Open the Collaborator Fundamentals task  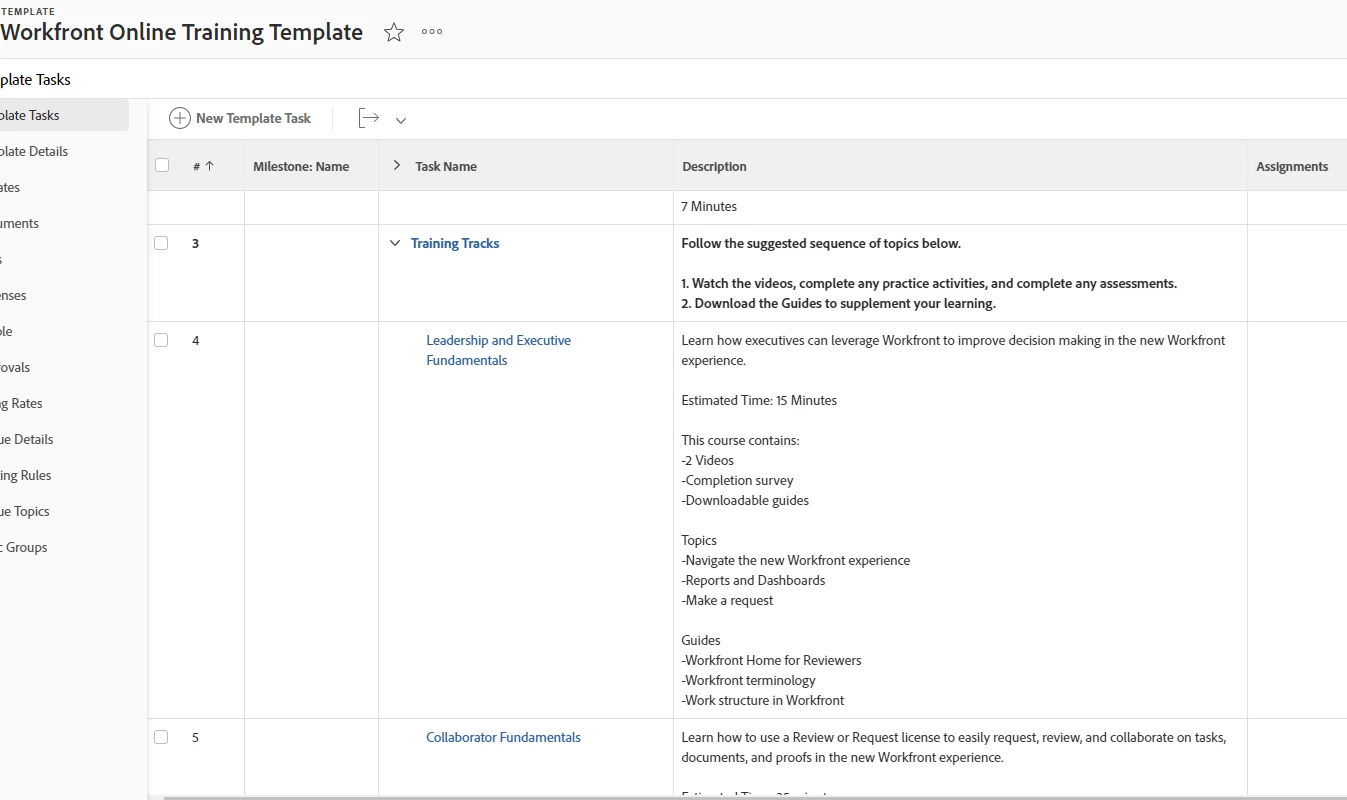pos(503,737)
